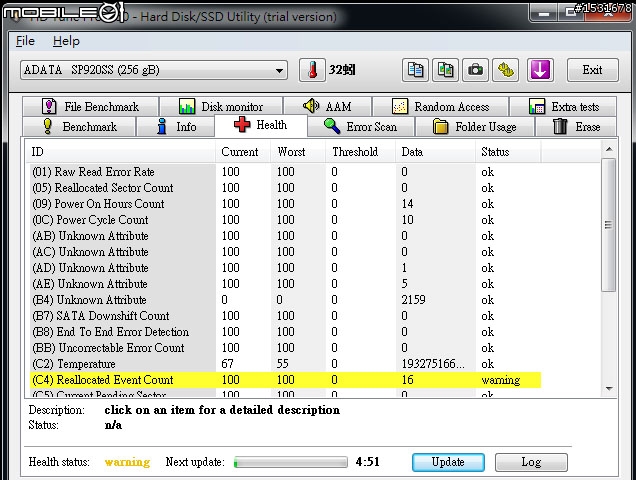
Task: Click the Exit button
Action: 593,70
